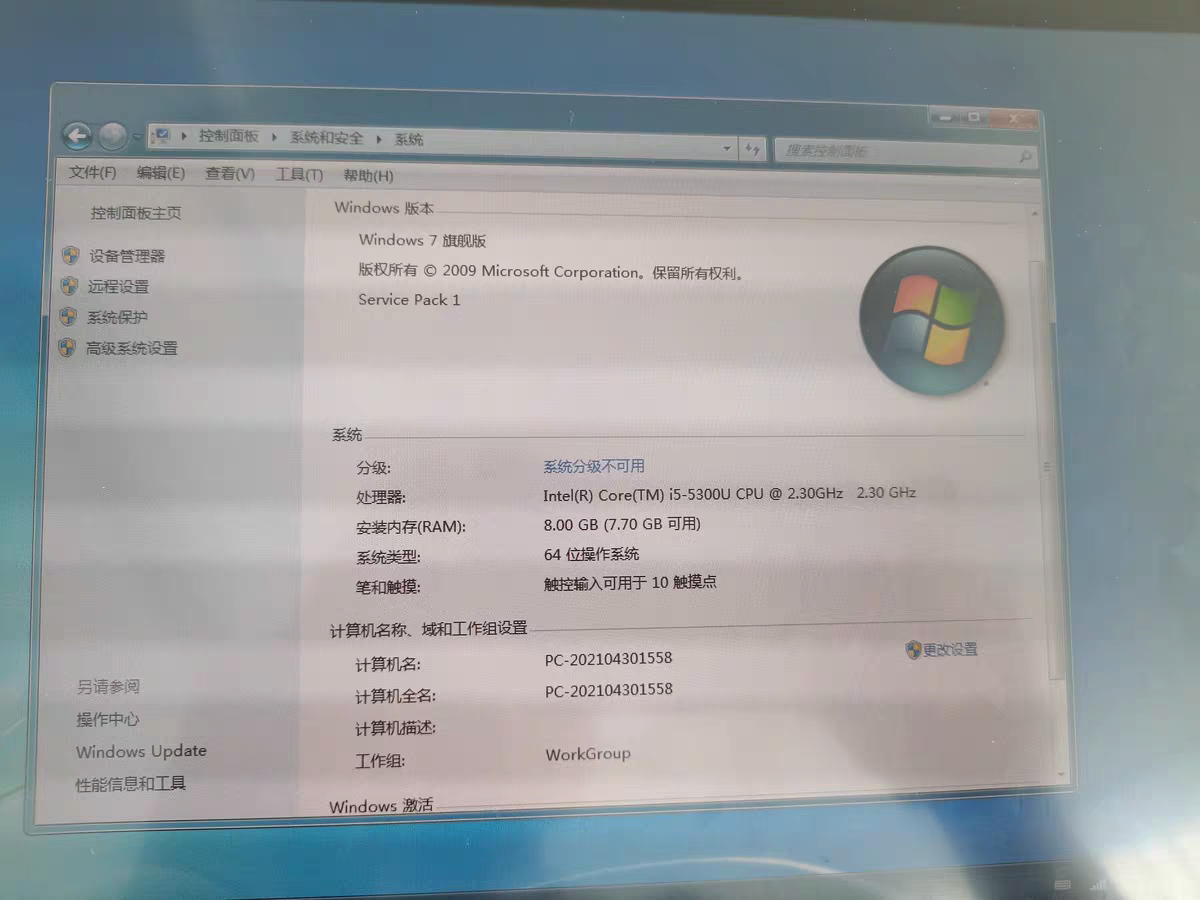Open the 编辑(E) menu
Viewport: 1200px width, 900px height.
coord(161,173)
